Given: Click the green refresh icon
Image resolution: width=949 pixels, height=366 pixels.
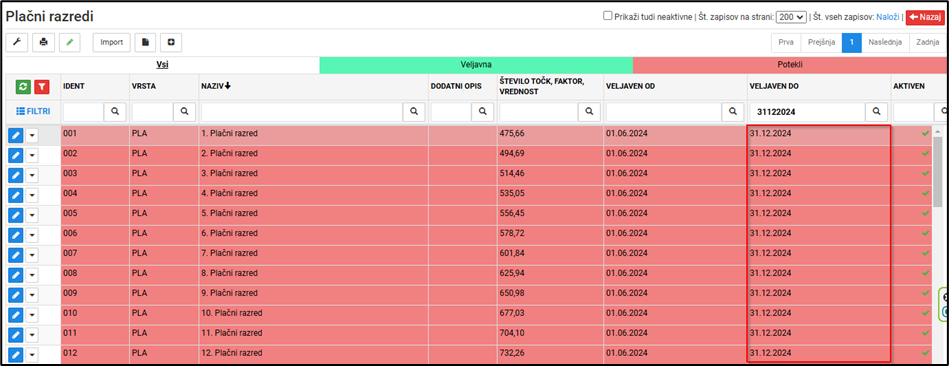Looking at the screenshot, I should point(23,87).
